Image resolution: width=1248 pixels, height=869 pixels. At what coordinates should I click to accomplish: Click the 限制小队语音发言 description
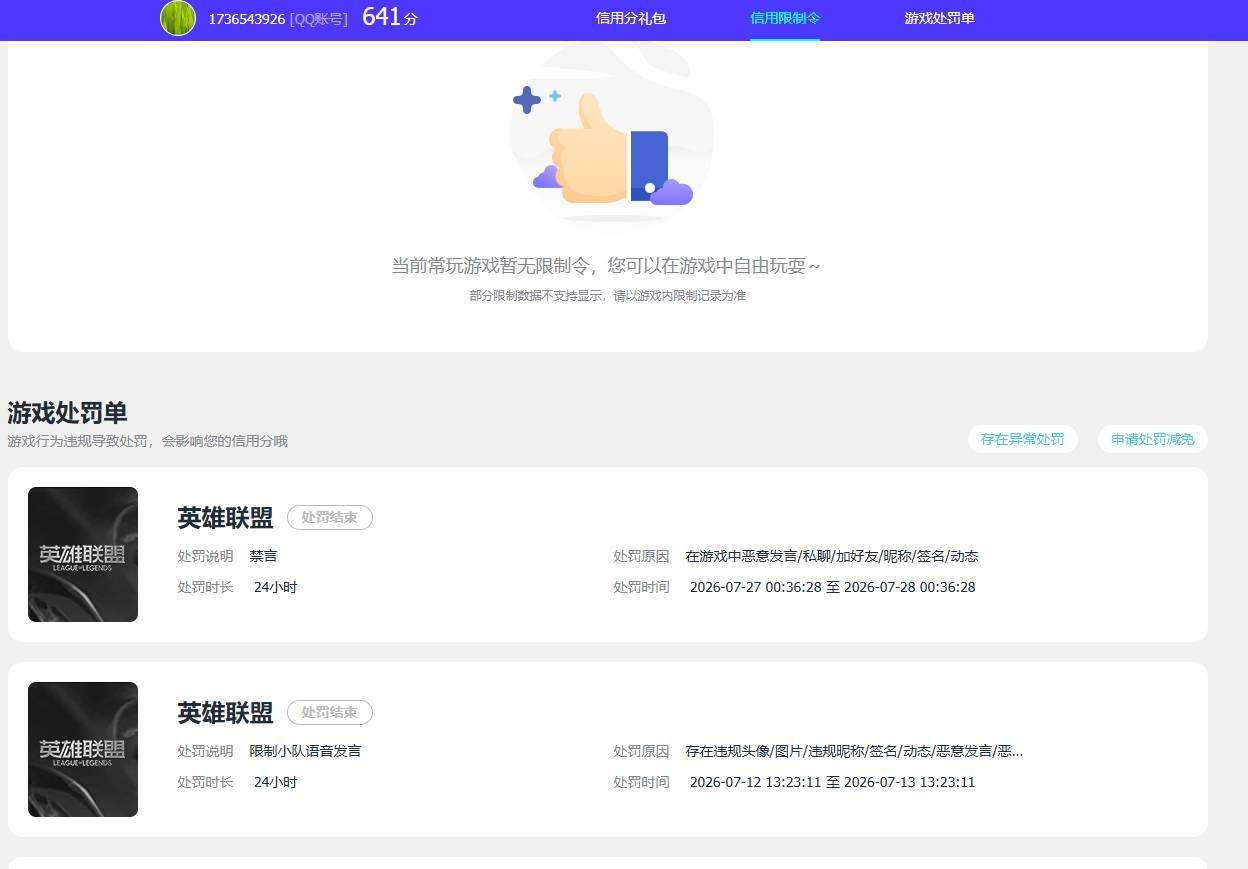pos(305,751)
